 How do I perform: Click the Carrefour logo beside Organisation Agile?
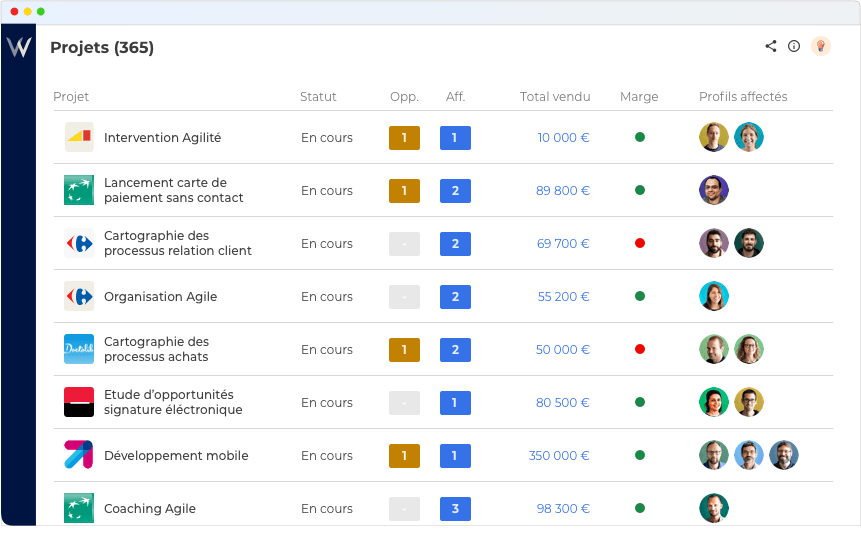coord(79,296)
